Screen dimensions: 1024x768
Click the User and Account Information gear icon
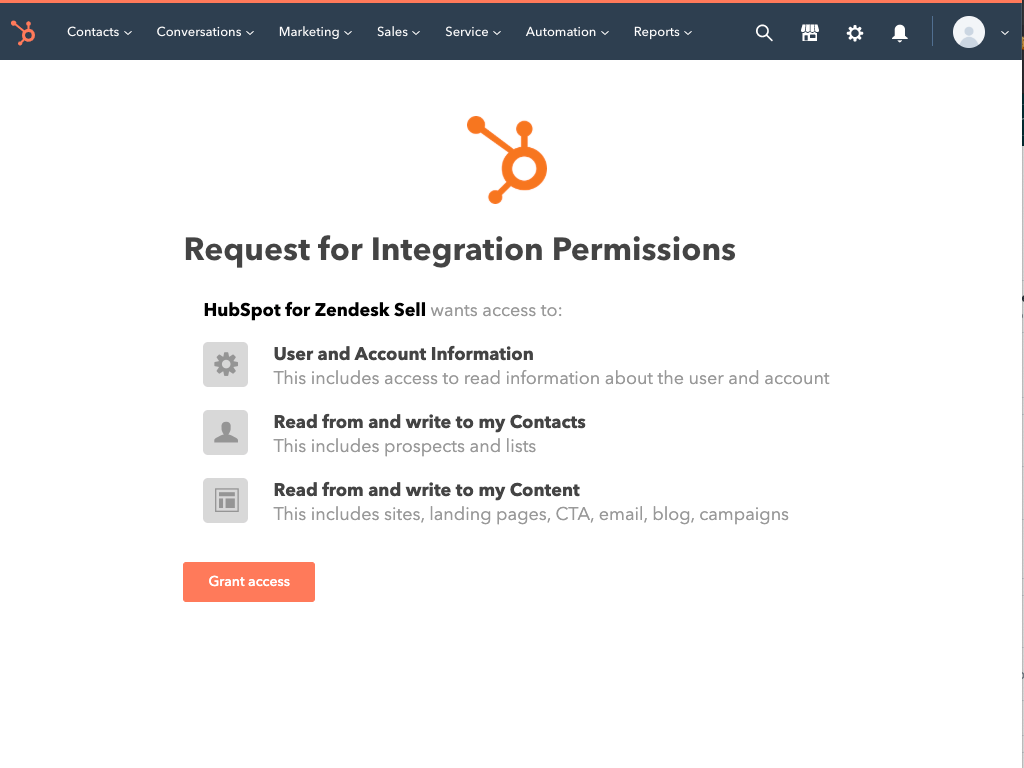click(225, 365)
